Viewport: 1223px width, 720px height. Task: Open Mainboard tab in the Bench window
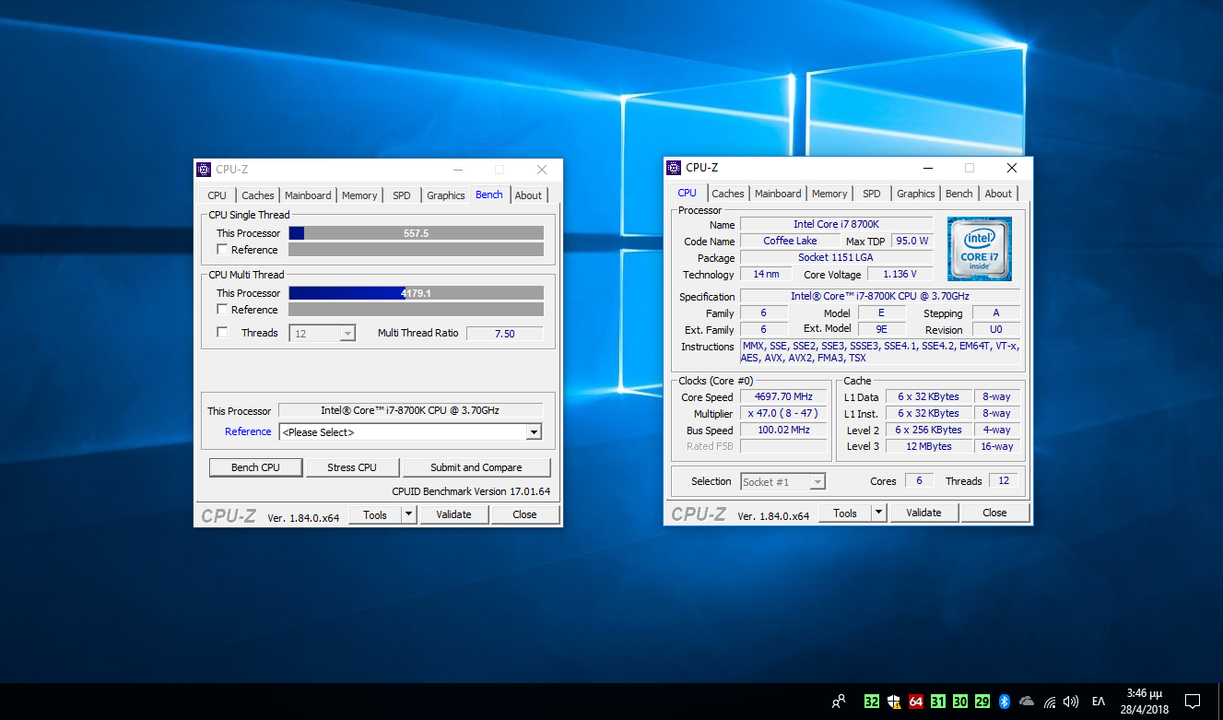click(x=308, y=196)
